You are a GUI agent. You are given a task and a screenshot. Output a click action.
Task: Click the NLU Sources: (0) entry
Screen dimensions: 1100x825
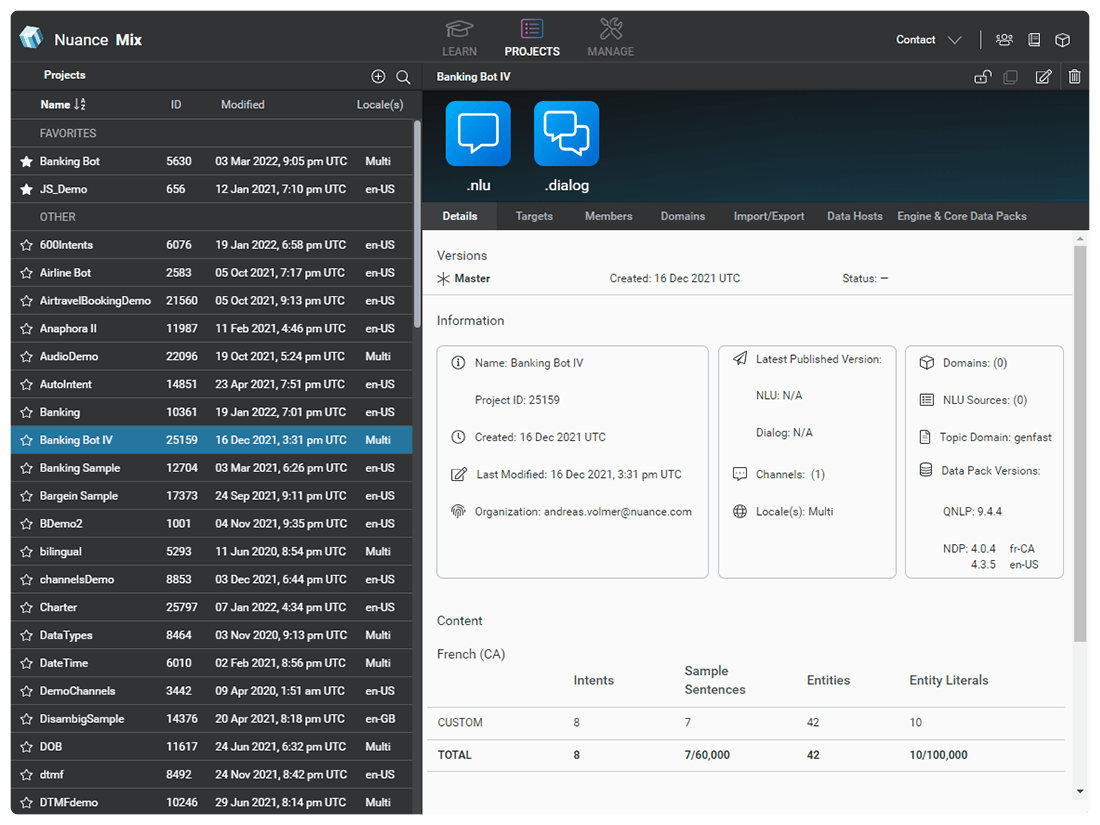click(x=973, y=400)
